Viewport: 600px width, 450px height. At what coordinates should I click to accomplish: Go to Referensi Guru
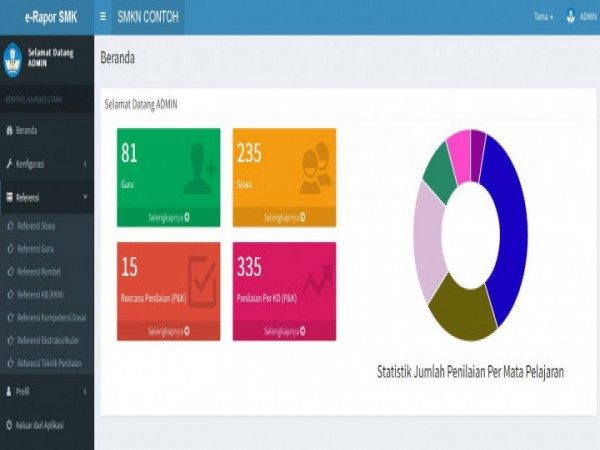(35, 249)
